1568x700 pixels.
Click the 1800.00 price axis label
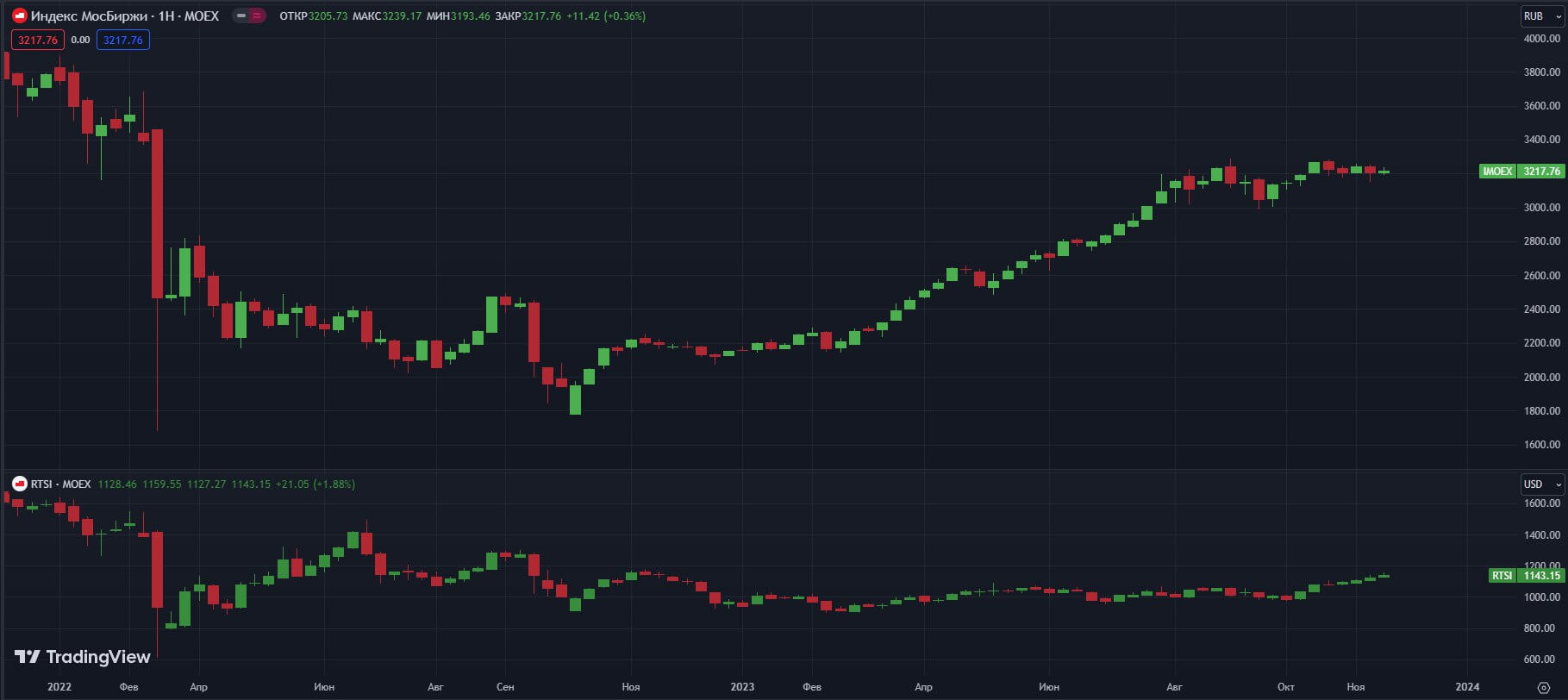[1541, 410]
